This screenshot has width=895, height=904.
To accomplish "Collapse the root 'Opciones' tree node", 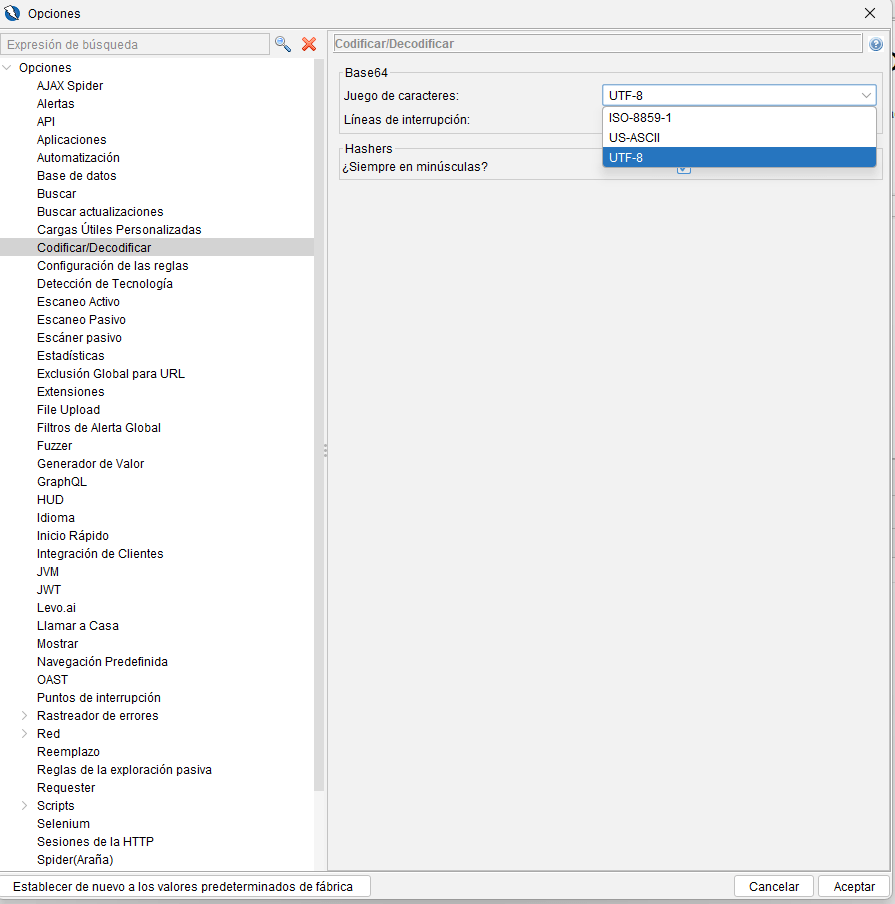I will click(8, 68).
